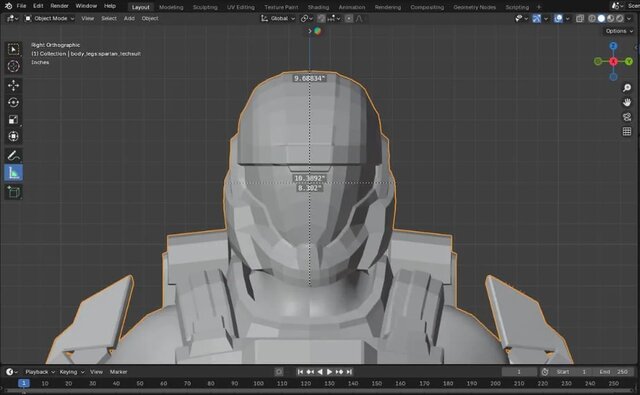This screenshot has height=395, width=640.
Task: Select the Measure ruler tool
Action: pos(13,173)
